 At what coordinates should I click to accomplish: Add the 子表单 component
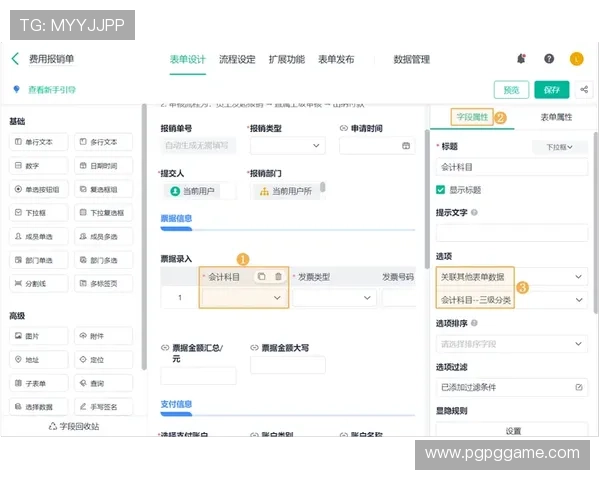[x=39, y=383]
